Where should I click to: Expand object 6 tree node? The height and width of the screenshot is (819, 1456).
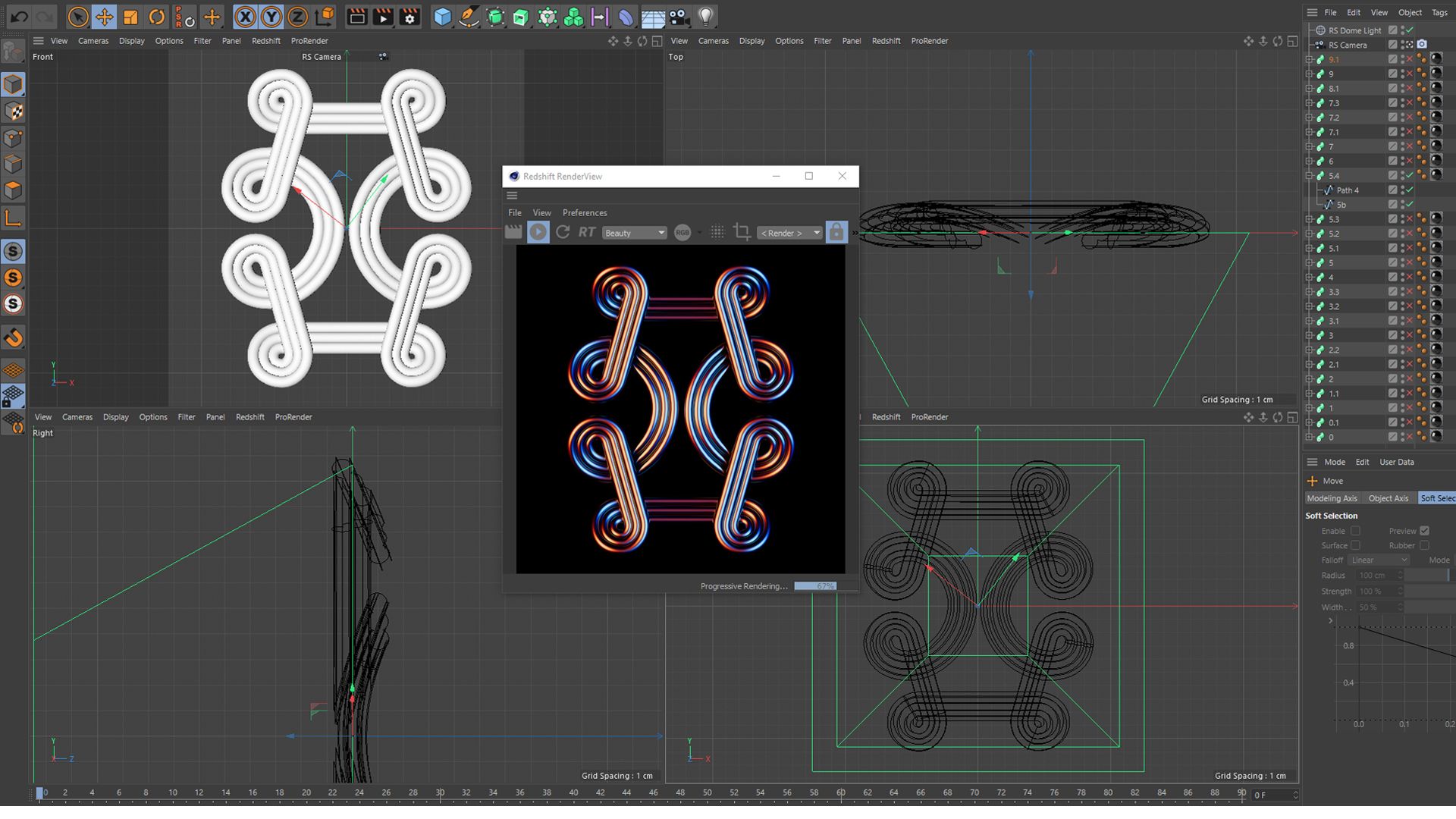pos(1310,161)
